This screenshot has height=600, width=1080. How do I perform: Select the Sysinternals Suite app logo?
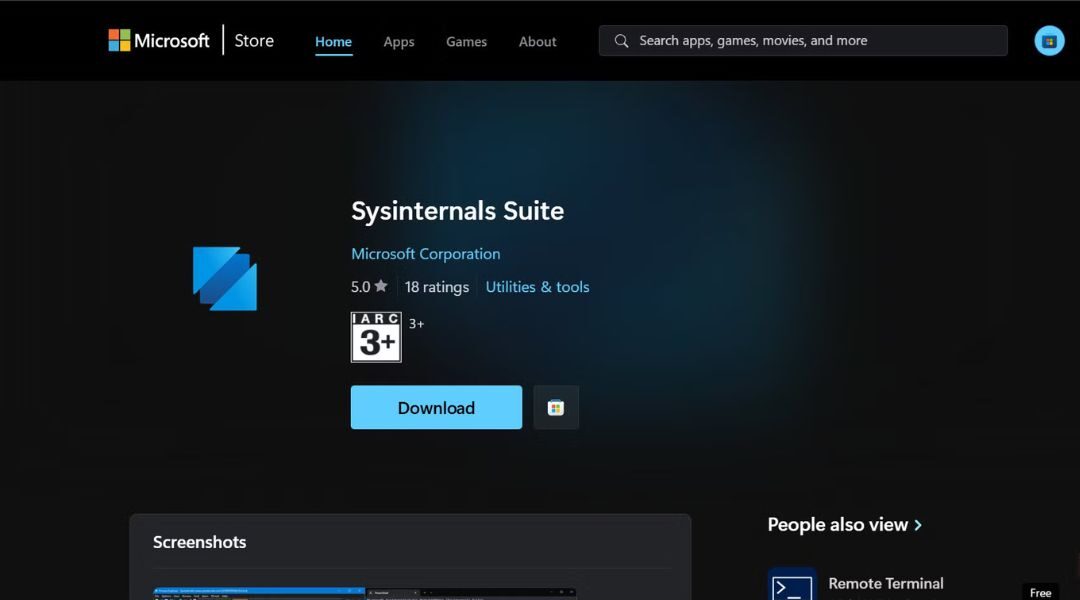224,278
